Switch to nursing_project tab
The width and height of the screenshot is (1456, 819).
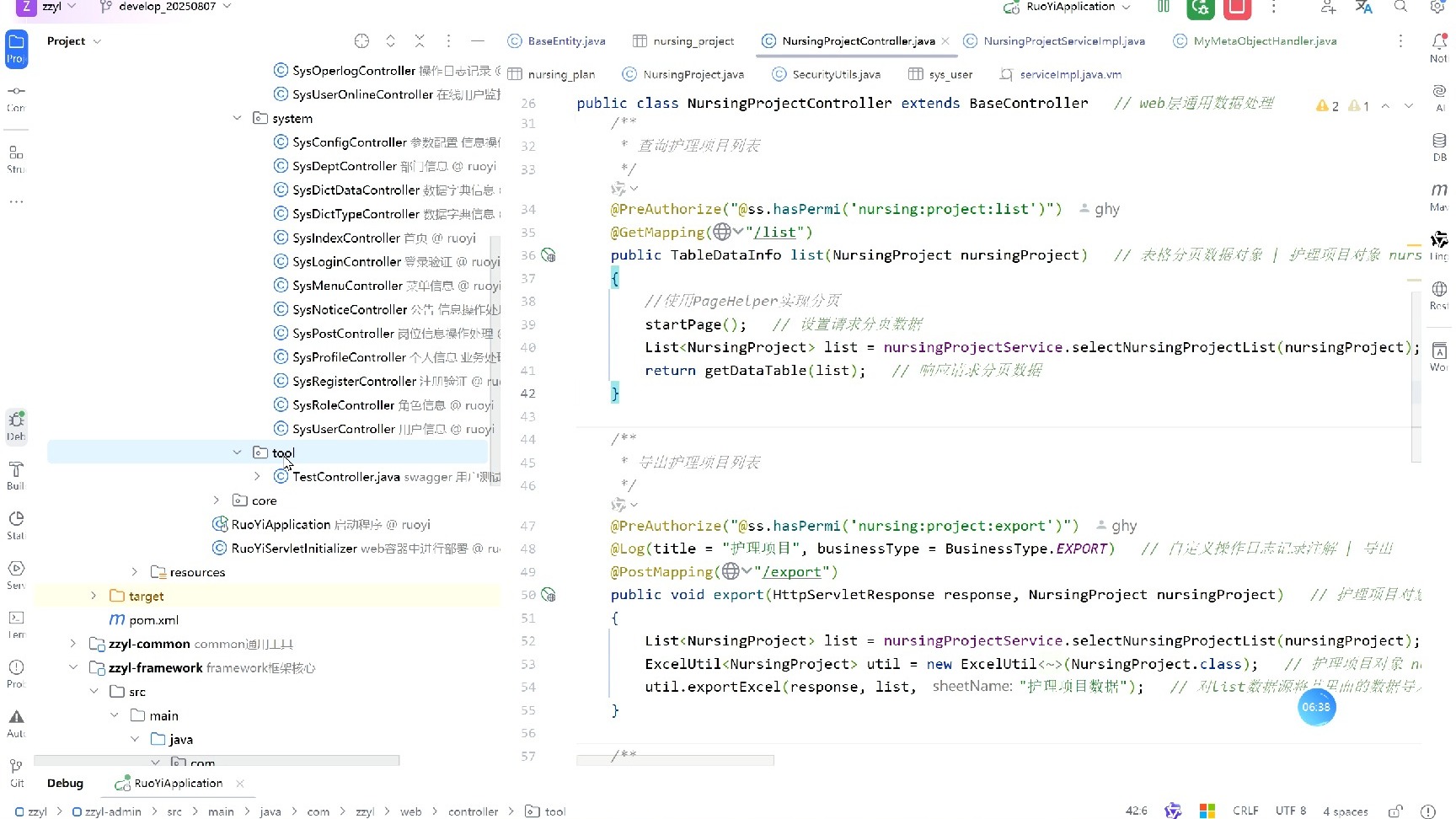click(683, 40)
